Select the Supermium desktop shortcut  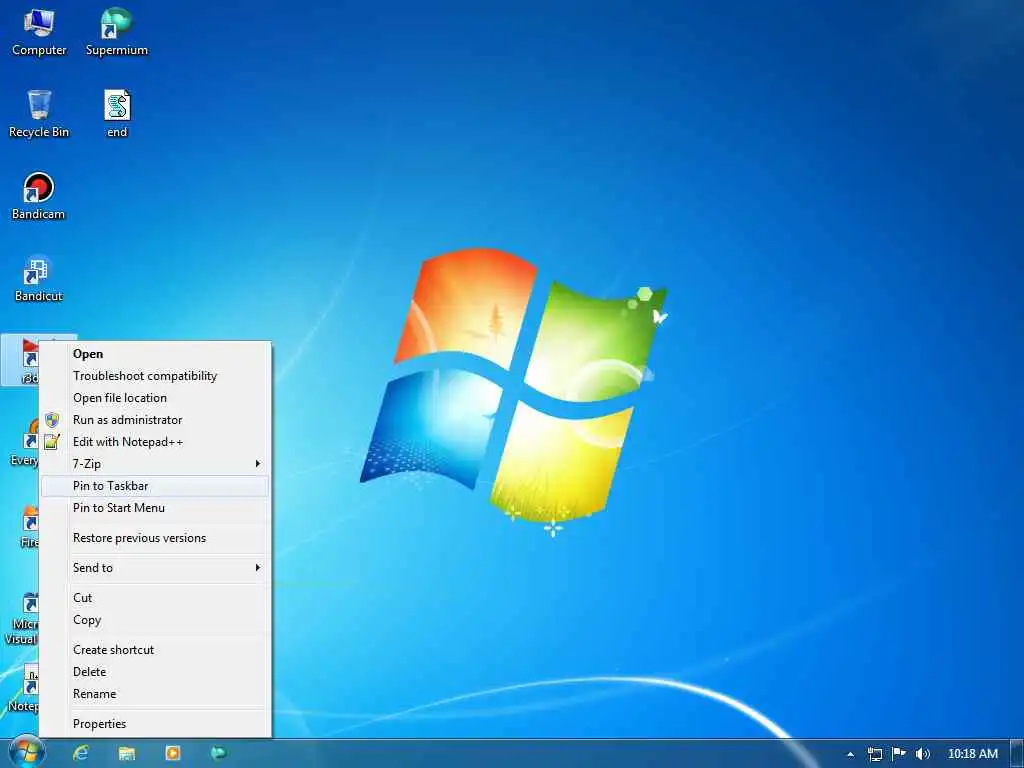(117, 33)
